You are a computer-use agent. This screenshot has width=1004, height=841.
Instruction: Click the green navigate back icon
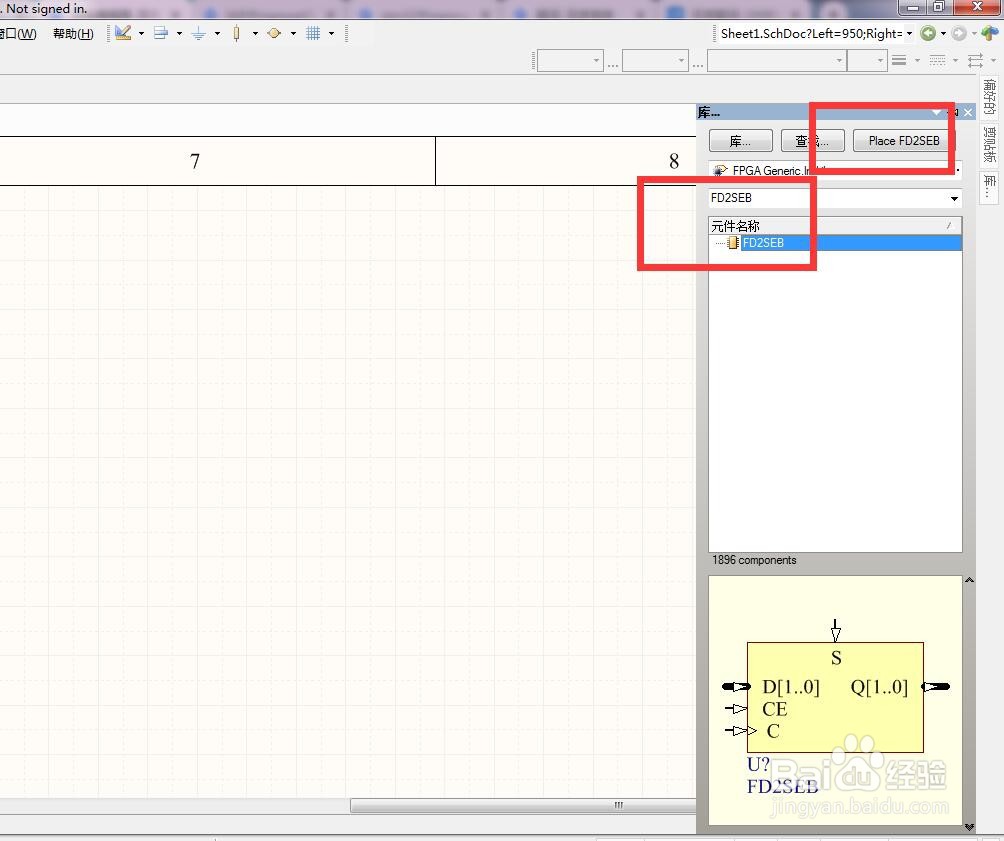tap(927, 33)
